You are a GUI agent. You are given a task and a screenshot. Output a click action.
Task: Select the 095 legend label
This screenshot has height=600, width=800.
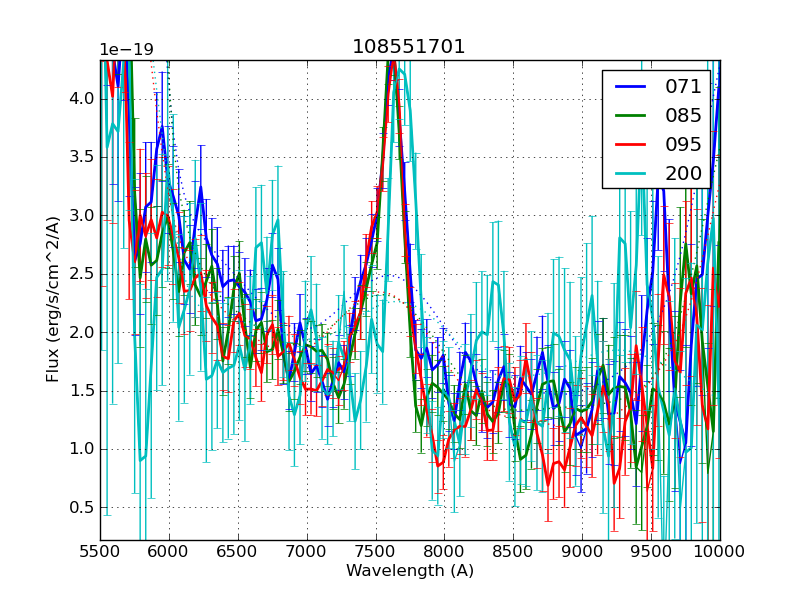(x=683, y=145)
